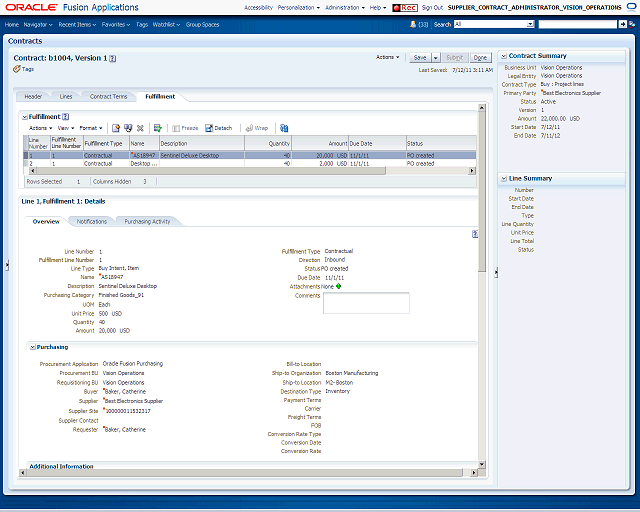640x512 pixels.
Task: Open the Fulfillment Actions menu
Action: click(x=40, y=128)
